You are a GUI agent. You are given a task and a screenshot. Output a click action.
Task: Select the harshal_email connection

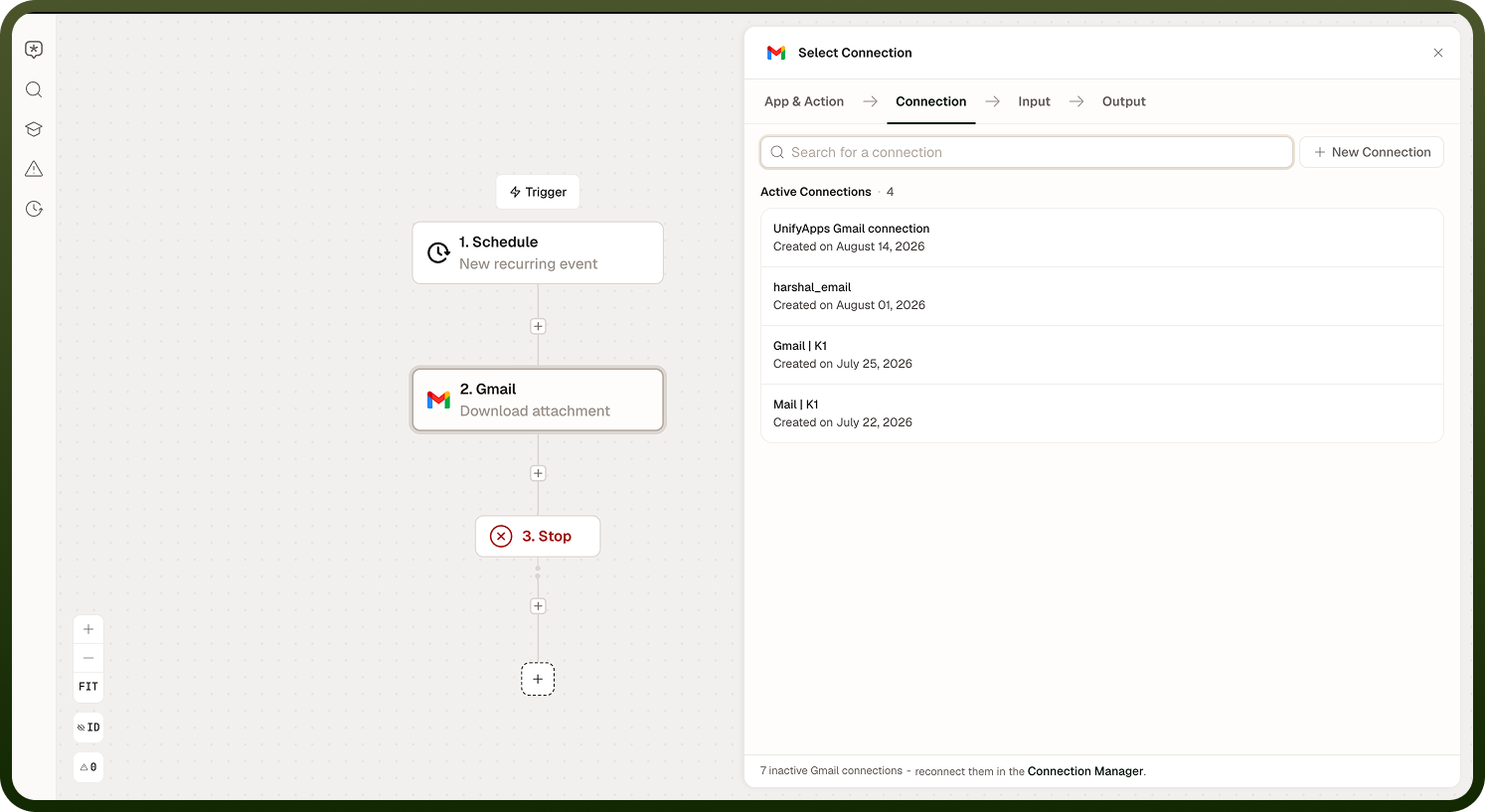pos(1101,296)
